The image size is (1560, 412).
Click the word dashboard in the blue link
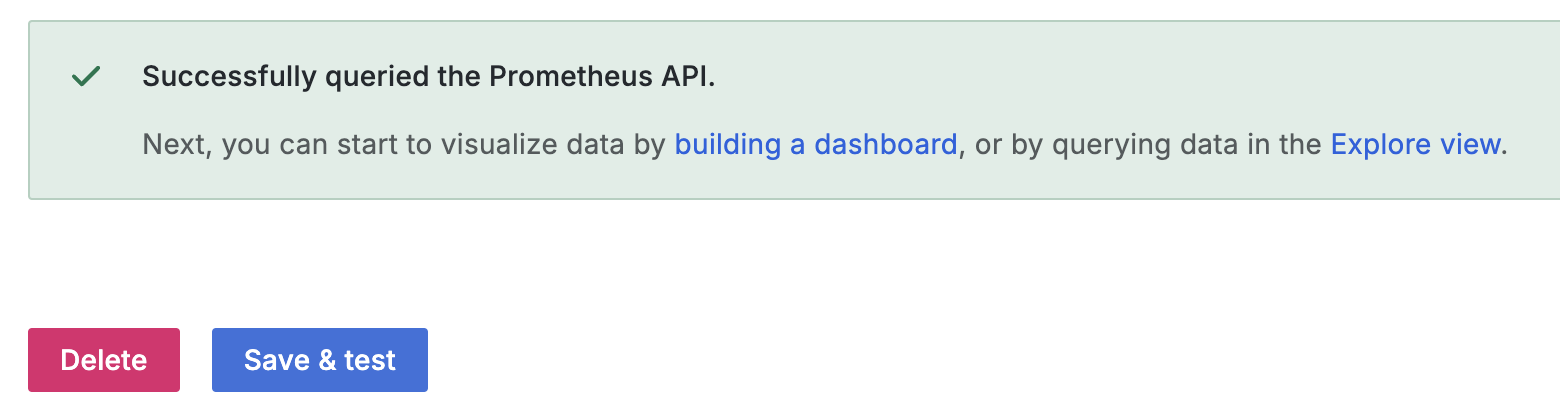point(884,144)
